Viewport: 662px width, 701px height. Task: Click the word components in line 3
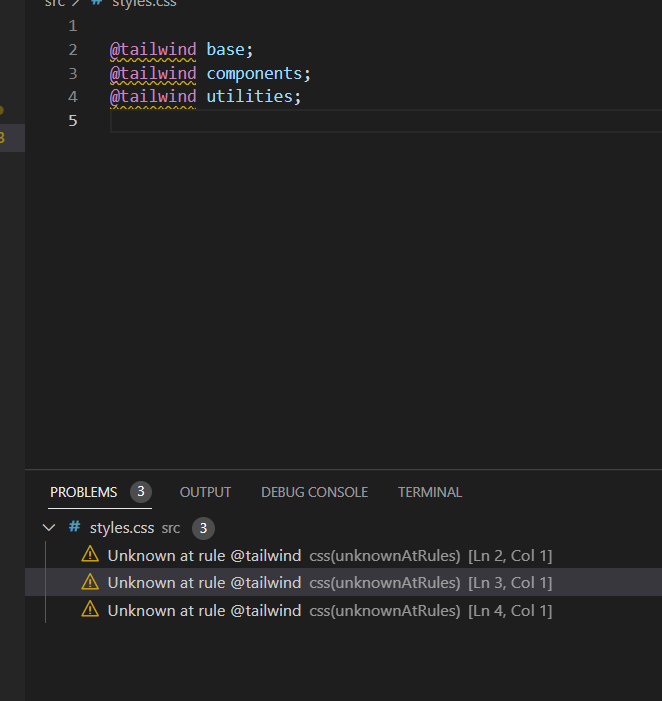coord(254,74)
